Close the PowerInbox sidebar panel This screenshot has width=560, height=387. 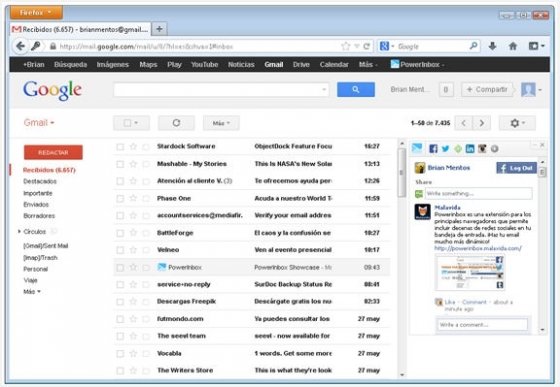[542, 145]
